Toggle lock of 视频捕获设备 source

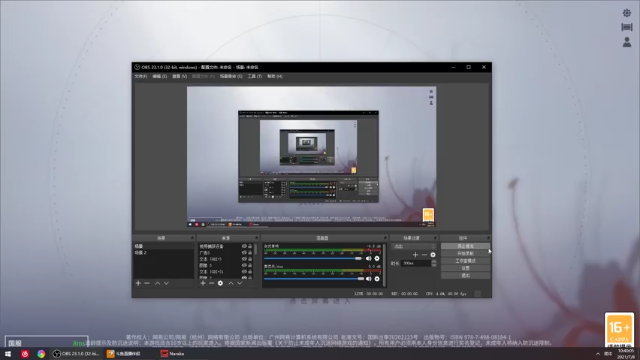tap(250, 246)
